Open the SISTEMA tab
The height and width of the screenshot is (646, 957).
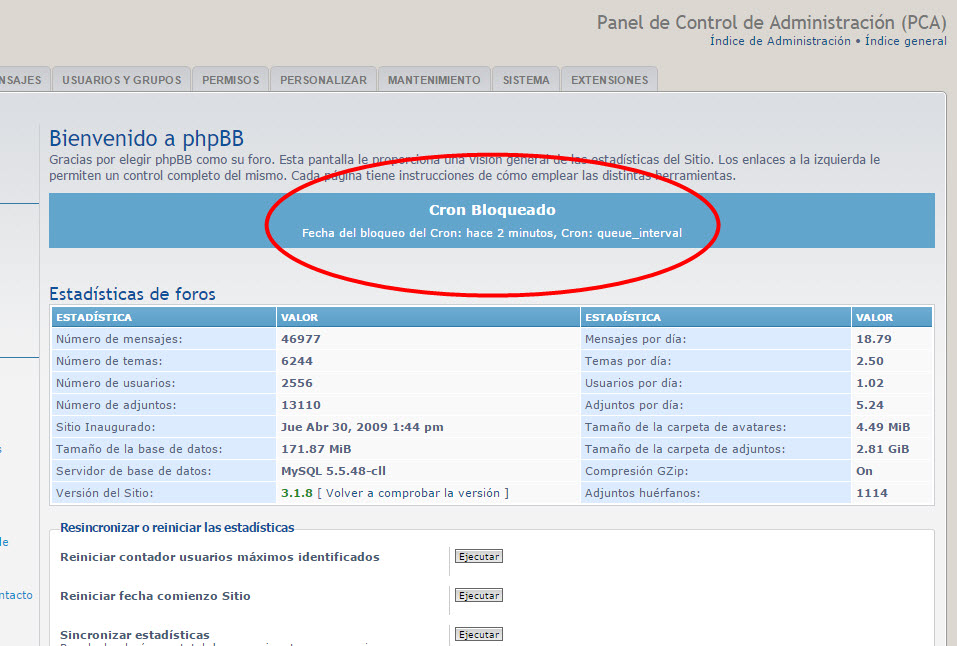526,80
